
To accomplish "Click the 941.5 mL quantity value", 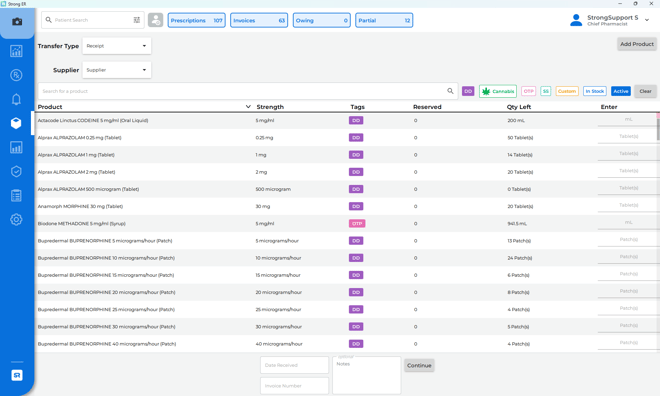I will coord(516,223).
